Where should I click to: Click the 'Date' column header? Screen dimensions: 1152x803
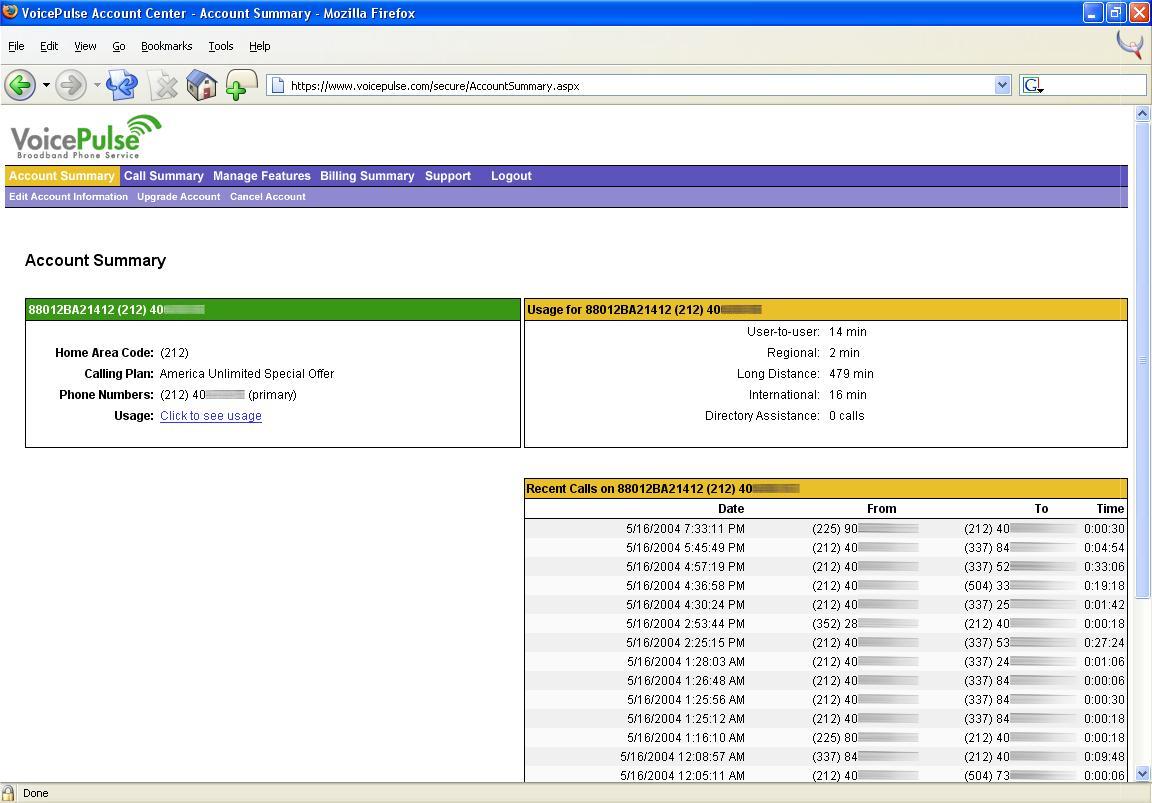731,509
